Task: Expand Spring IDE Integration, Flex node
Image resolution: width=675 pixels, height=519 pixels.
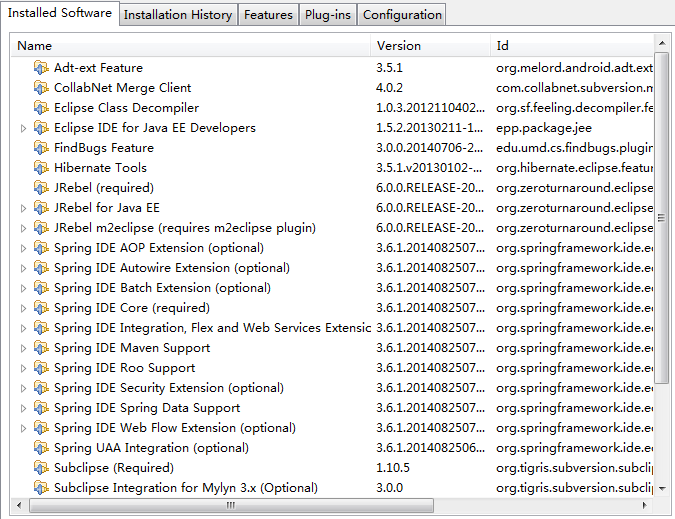Action: pyautogui.click(x=23, y=328)
